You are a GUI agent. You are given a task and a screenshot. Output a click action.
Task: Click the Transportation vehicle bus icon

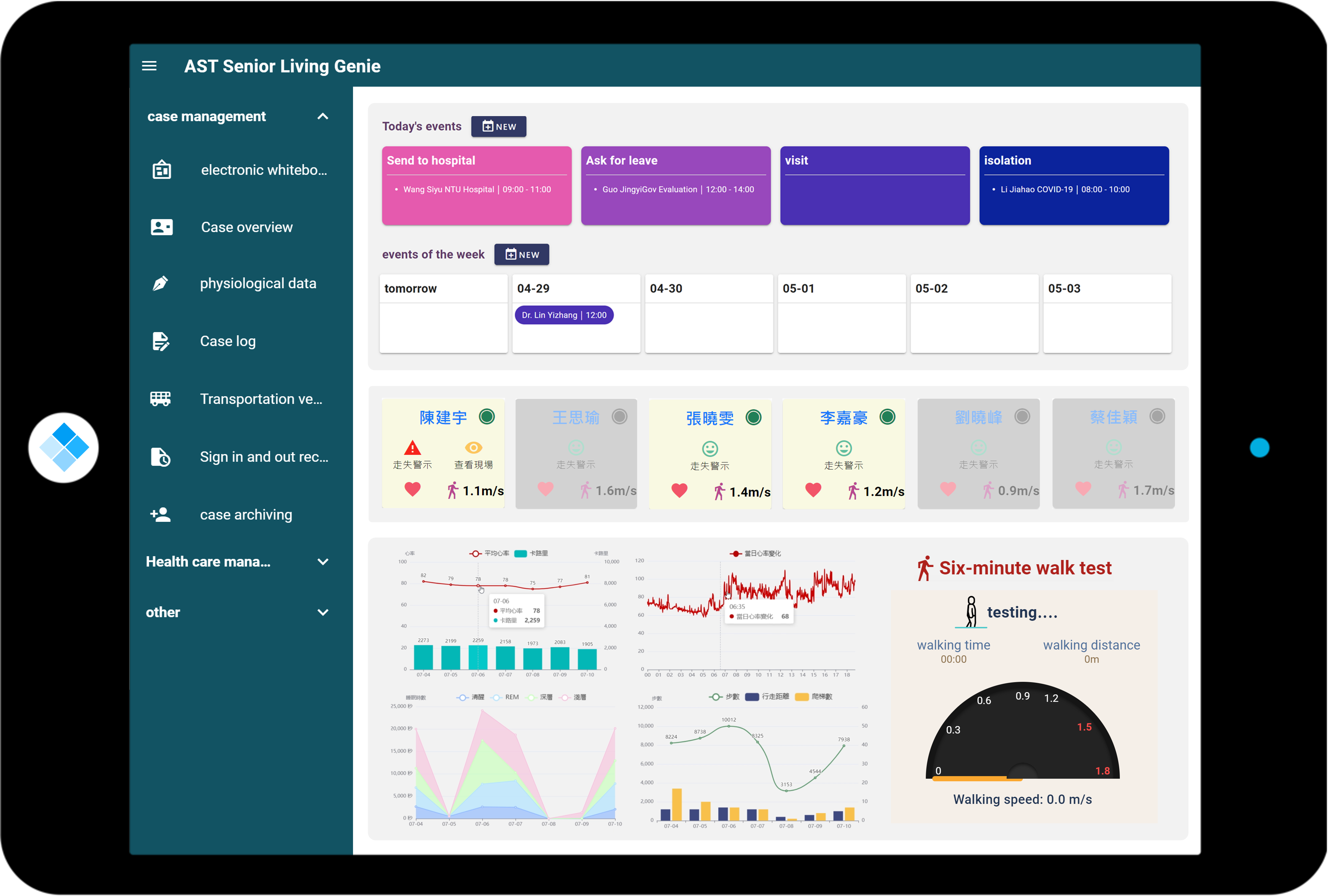click(161, 399)
